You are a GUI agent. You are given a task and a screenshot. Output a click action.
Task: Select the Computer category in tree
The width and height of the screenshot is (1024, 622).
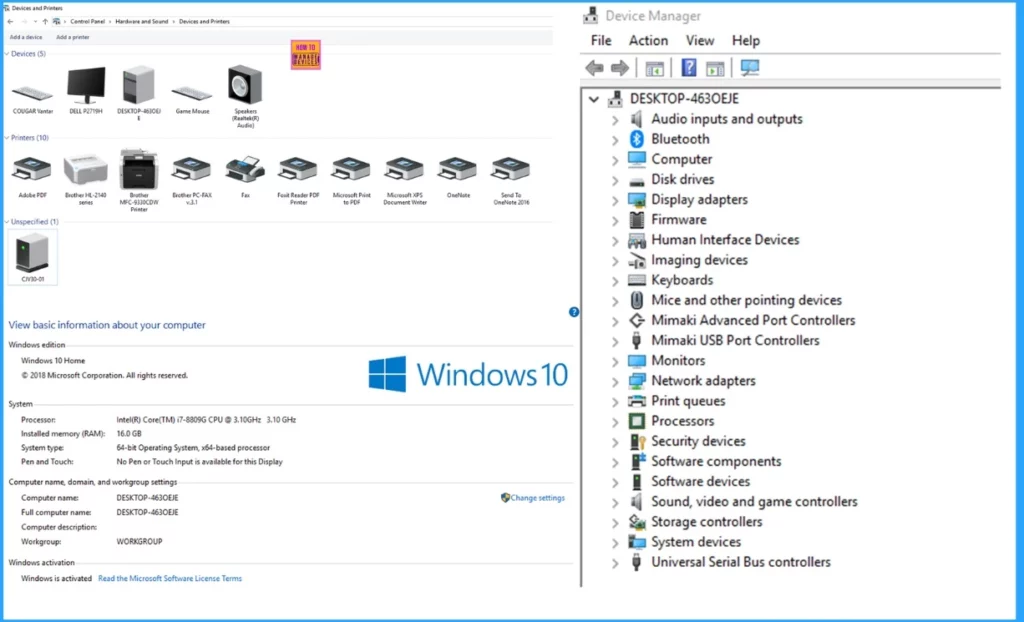click(681, 159)
